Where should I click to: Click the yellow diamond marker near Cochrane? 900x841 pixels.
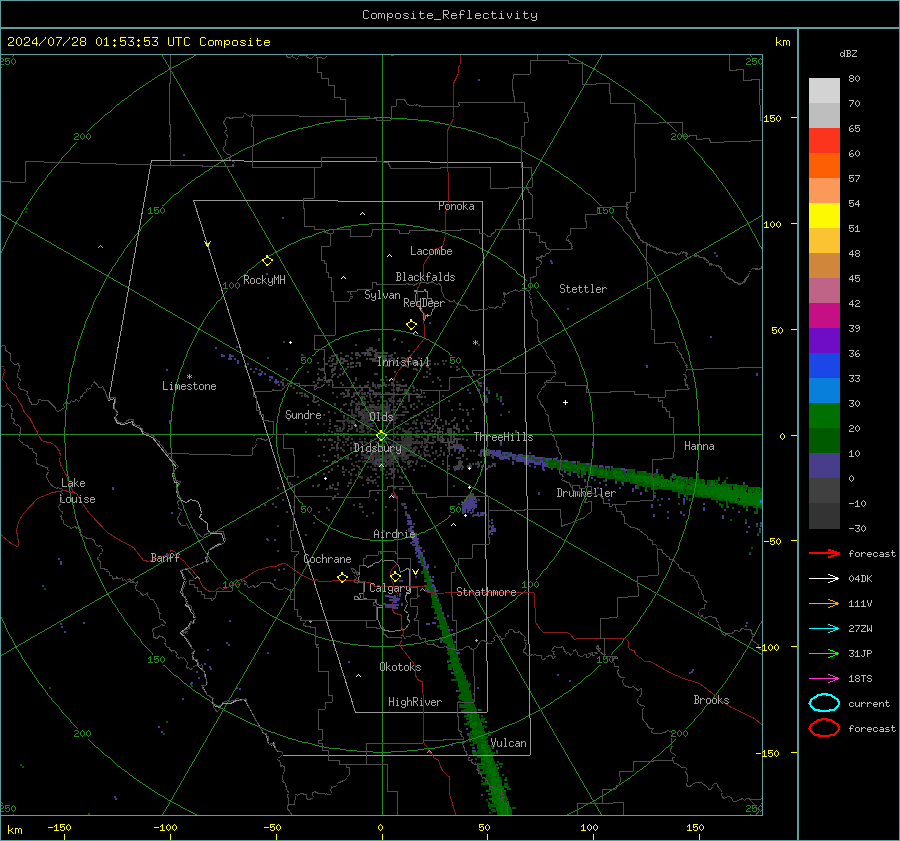(342, 577)
